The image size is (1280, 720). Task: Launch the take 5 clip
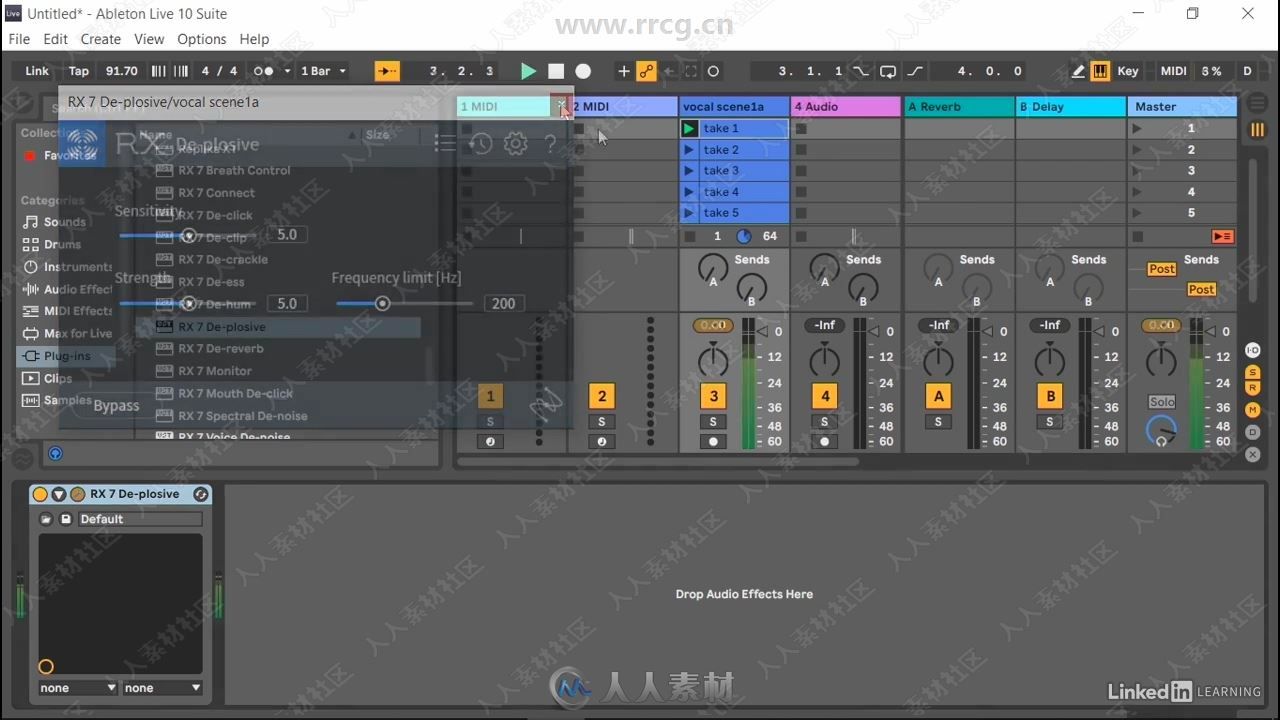click(689, 213)
